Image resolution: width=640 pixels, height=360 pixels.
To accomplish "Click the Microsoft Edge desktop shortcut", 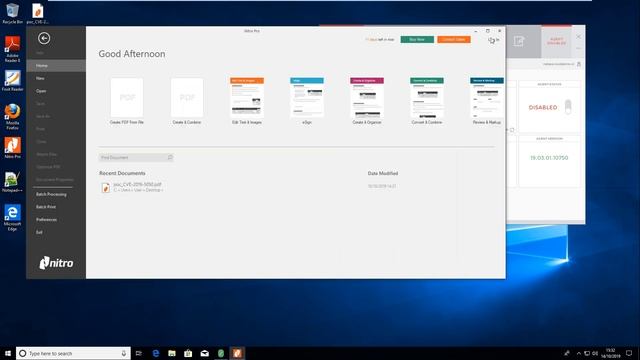I will (12, 218).
